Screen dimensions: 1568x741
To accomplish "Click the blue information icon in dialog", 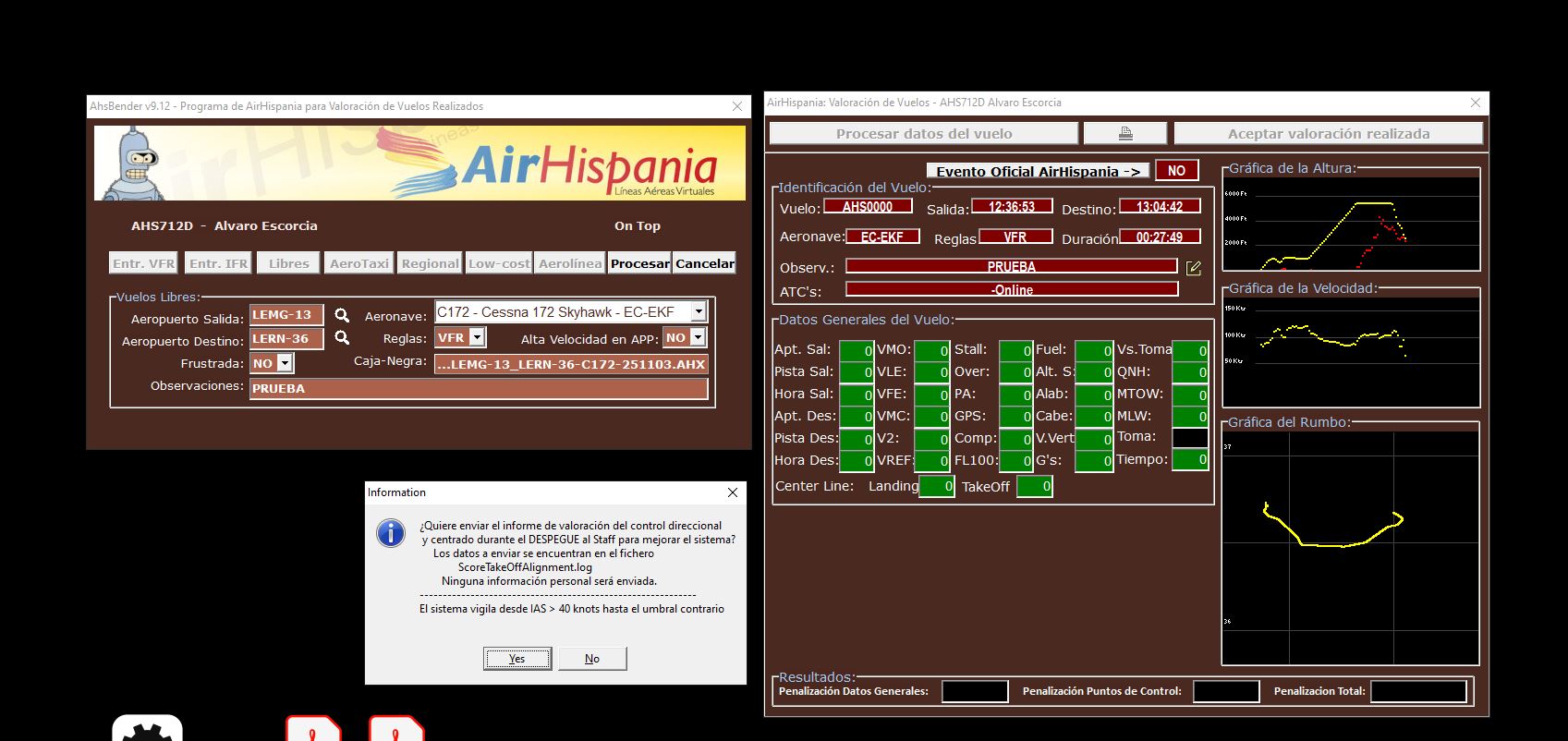I will (391, 533).
